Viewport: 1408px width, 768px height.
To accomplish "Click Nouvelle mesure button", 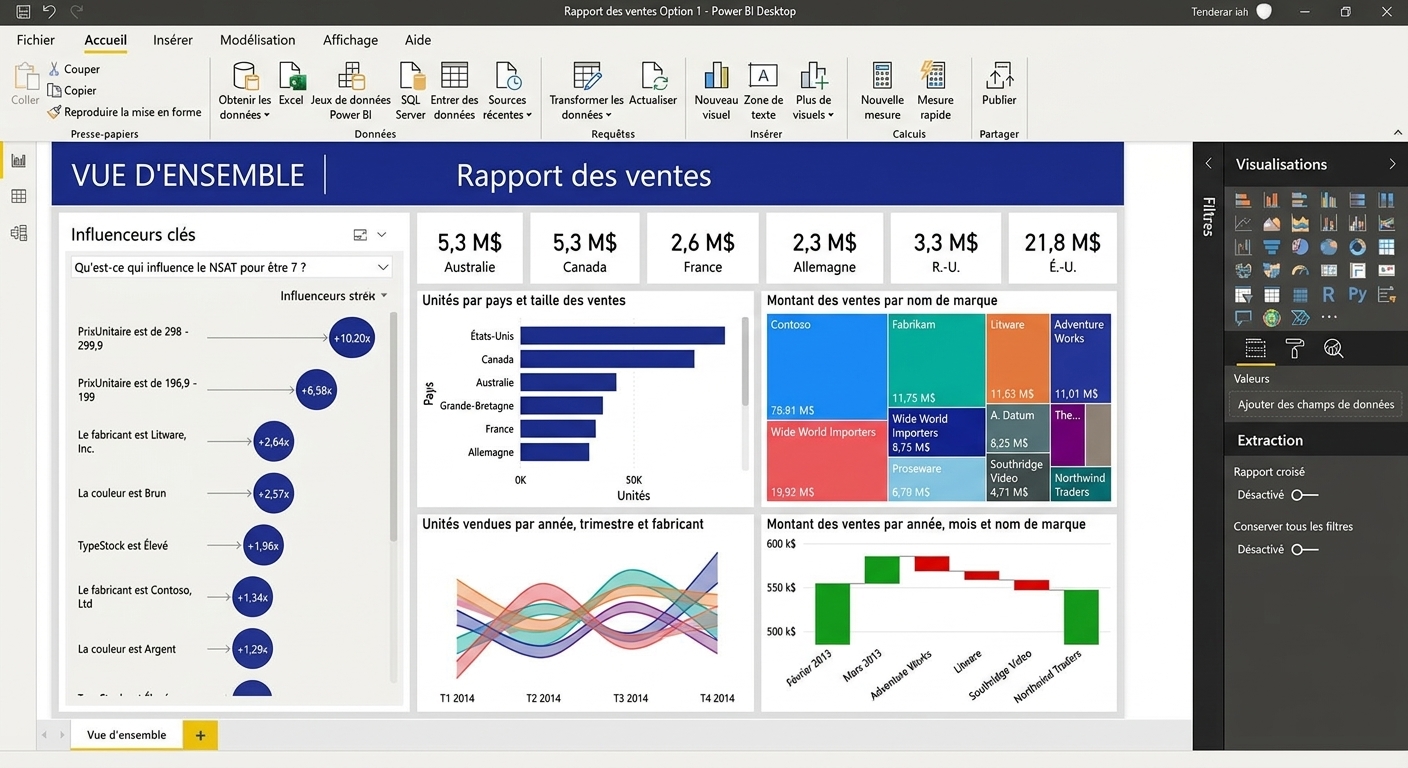I will 882,91.
